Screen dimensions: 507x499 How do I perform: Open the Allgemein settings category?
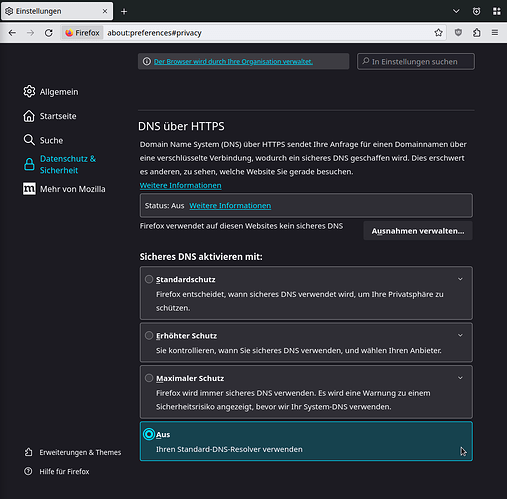(51, 92)
